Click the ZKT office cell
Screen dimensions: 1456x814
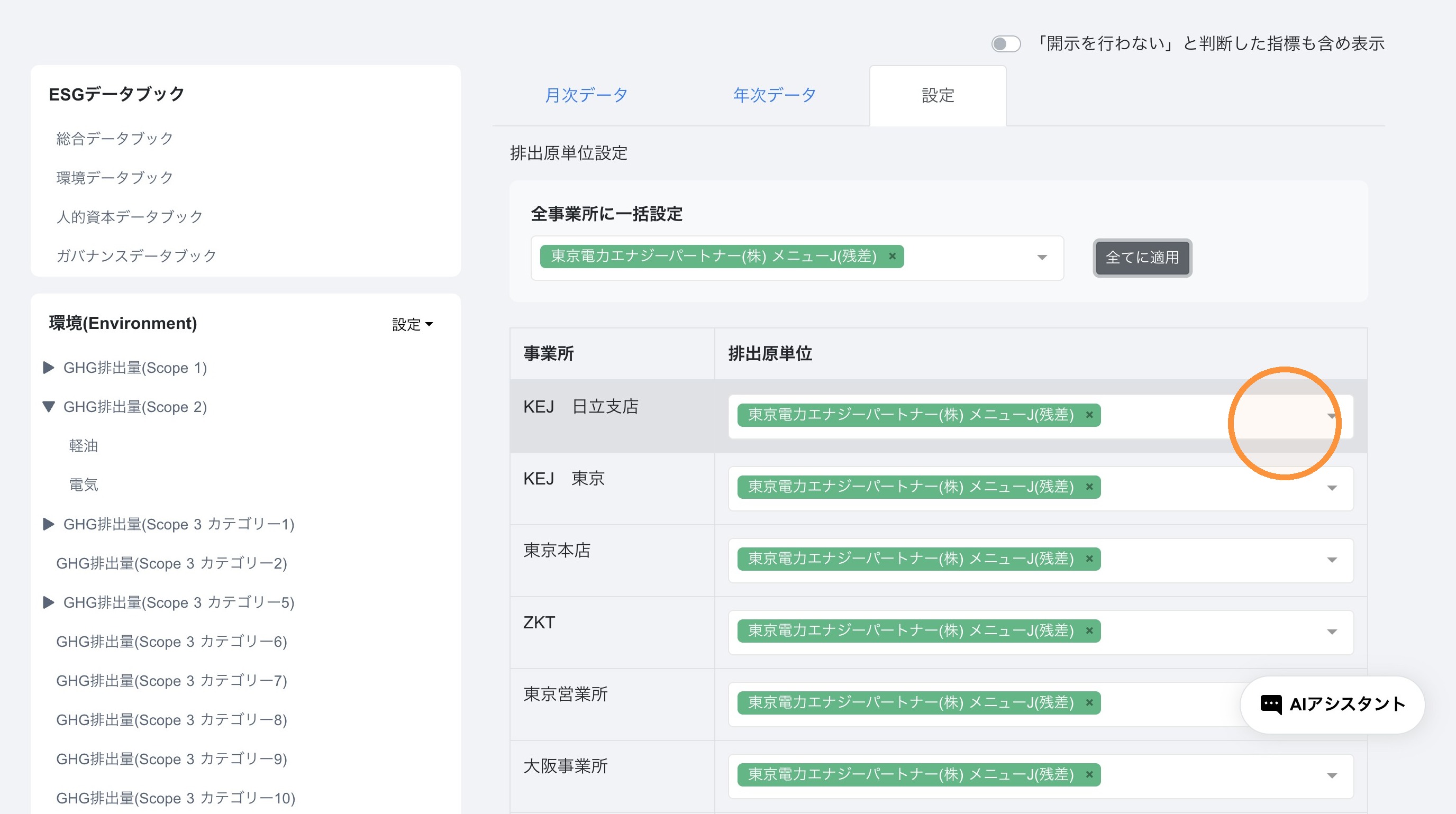[612, 633]
